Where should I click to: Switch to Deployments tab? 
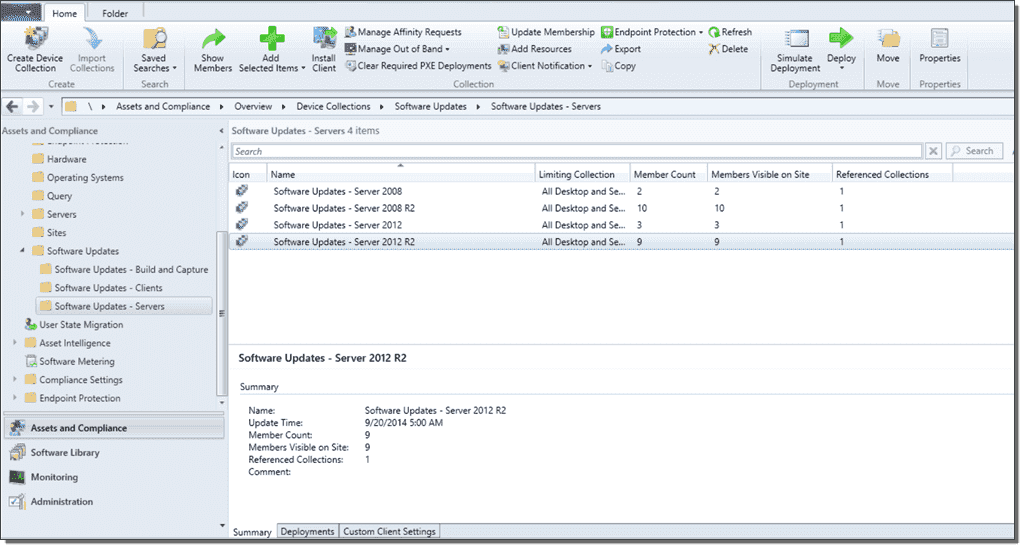[x=307, y=531]
